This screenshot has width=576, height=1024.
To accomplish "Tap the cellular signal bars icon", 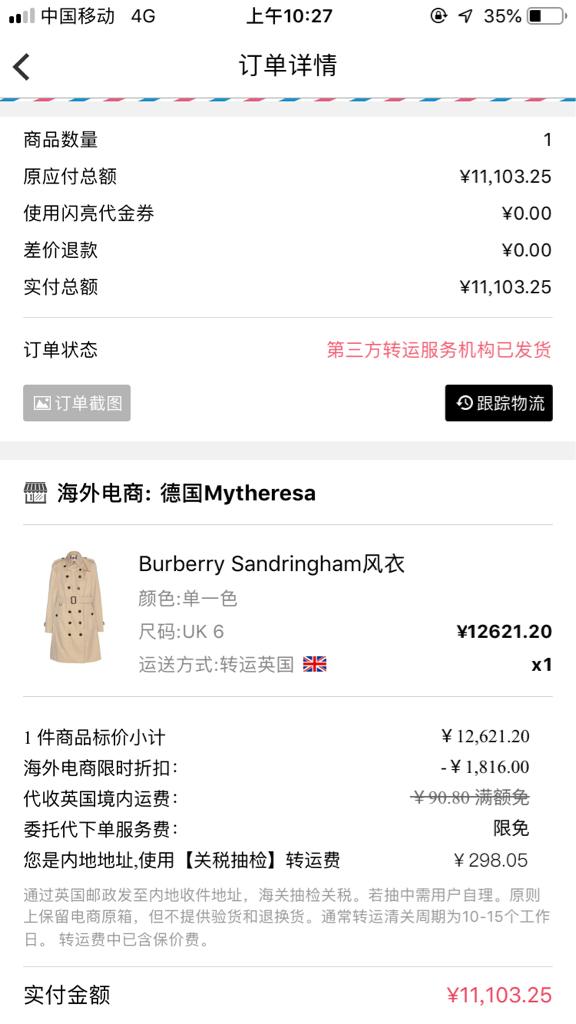I will click(x=22, y=16).
